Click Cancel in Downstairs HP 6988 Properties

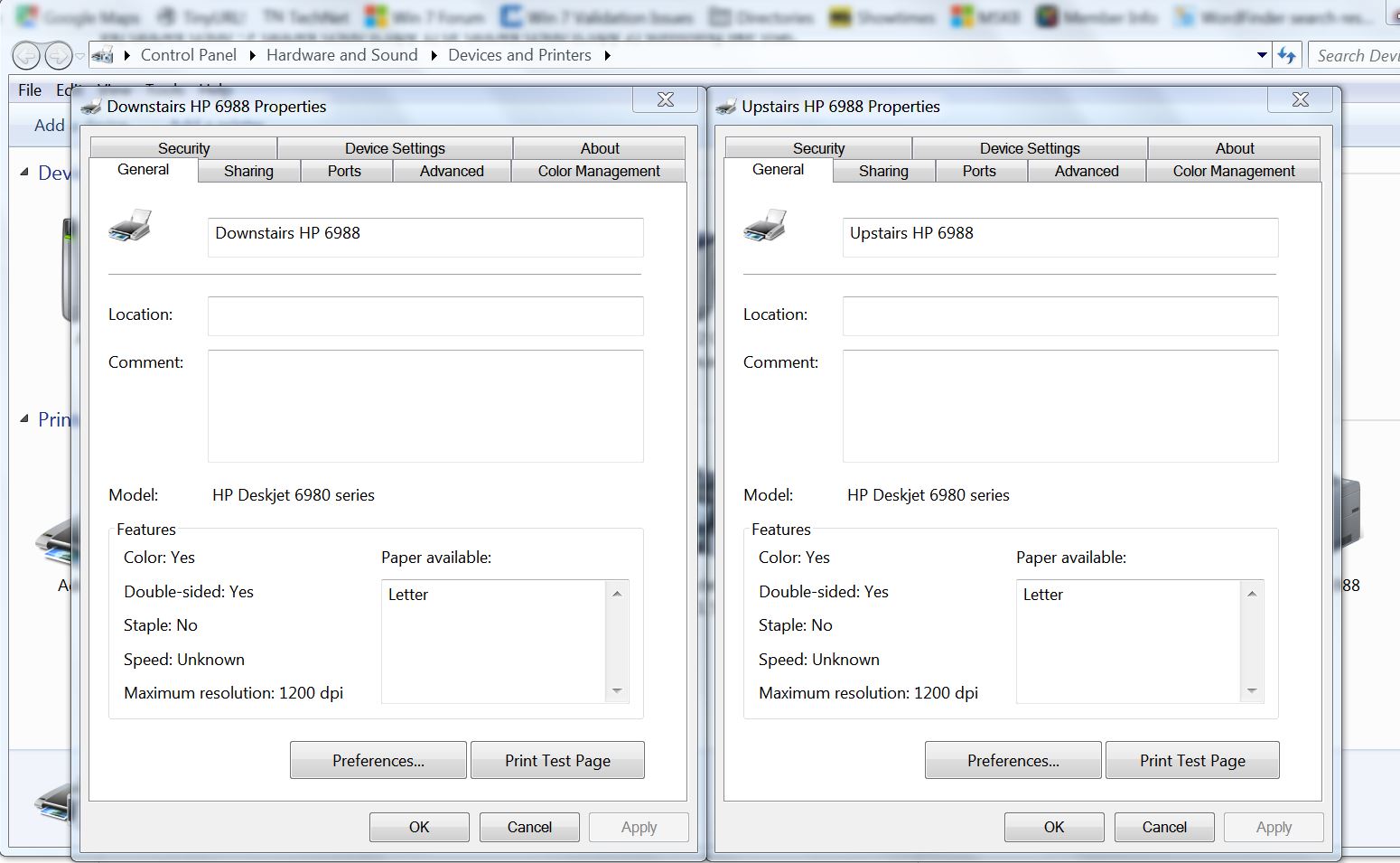tap(529, 827)
